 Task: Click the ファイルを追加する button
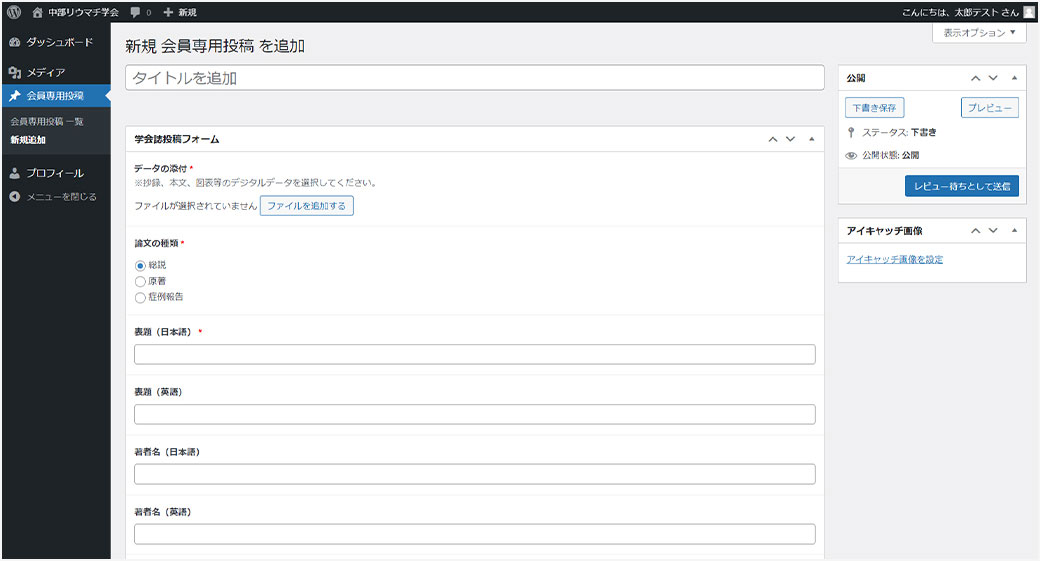click(306, 206)
